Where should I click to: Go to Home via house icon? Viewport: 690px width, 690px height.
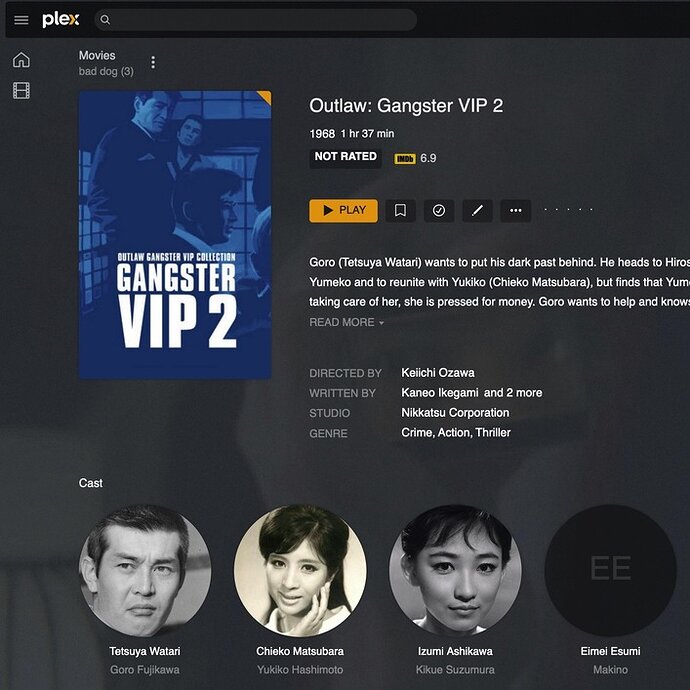point(21,59)
